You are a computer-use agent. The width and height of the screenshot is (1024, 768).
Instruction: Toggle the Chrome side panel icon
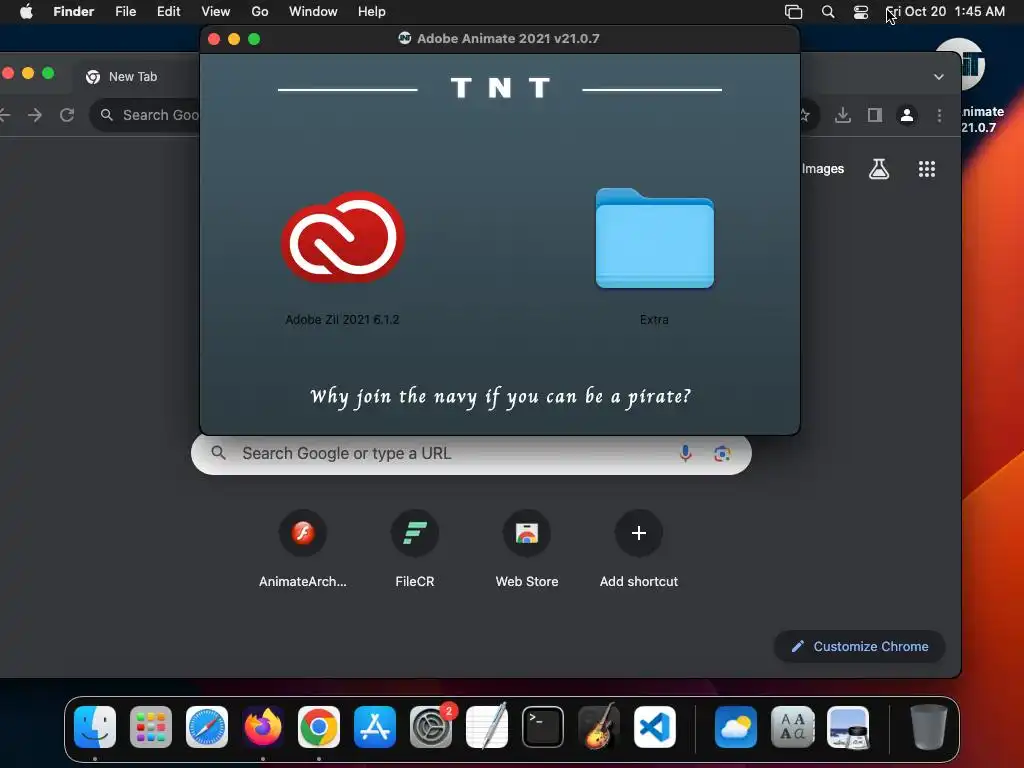[x=875, y=116]
